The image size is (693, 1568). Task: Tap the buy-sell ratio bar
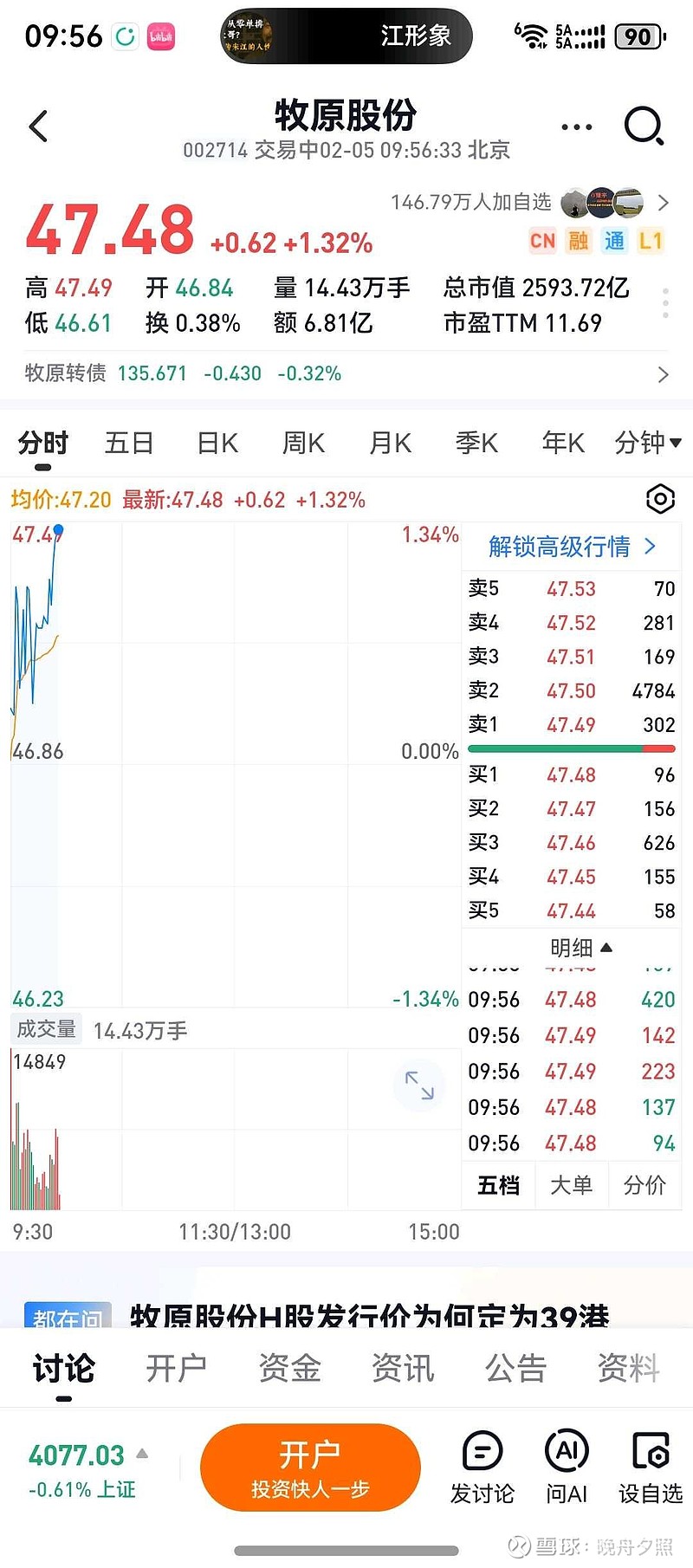point(572,748)
